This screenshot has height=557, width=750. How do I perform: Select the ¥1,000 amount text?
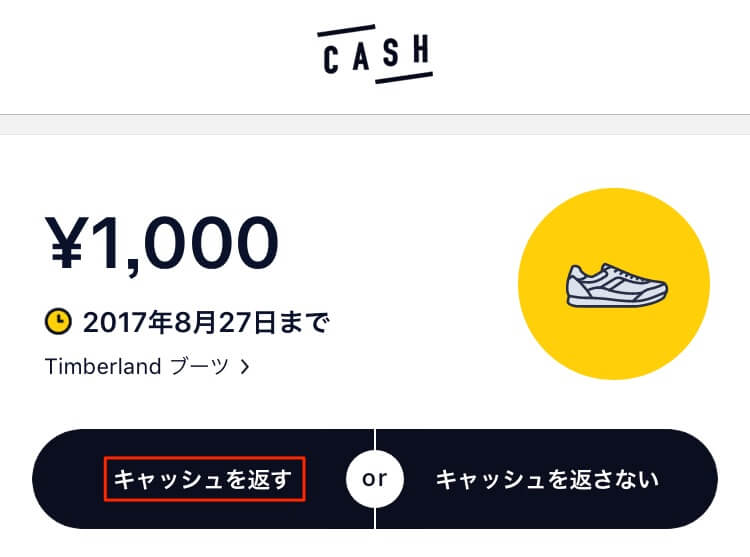pos(162,244)
